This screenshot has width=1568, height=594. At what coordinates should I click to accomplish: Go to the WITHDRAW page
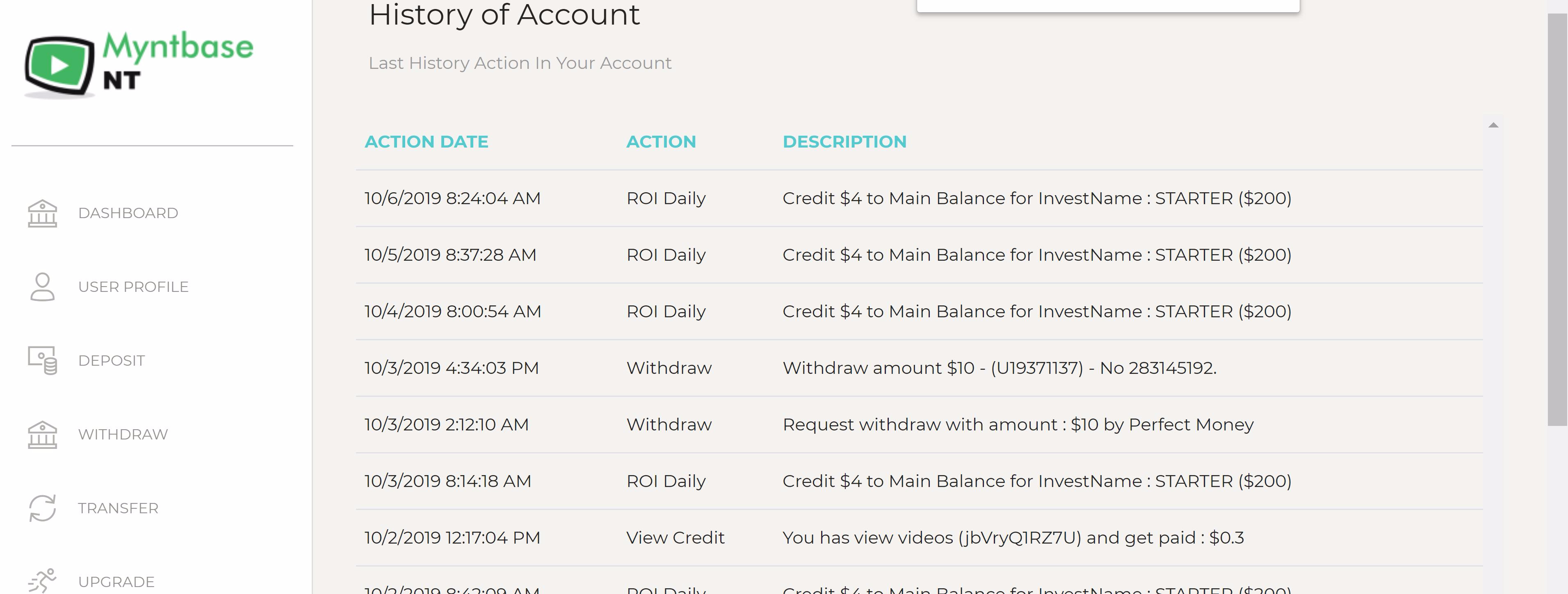click(123, 435)
